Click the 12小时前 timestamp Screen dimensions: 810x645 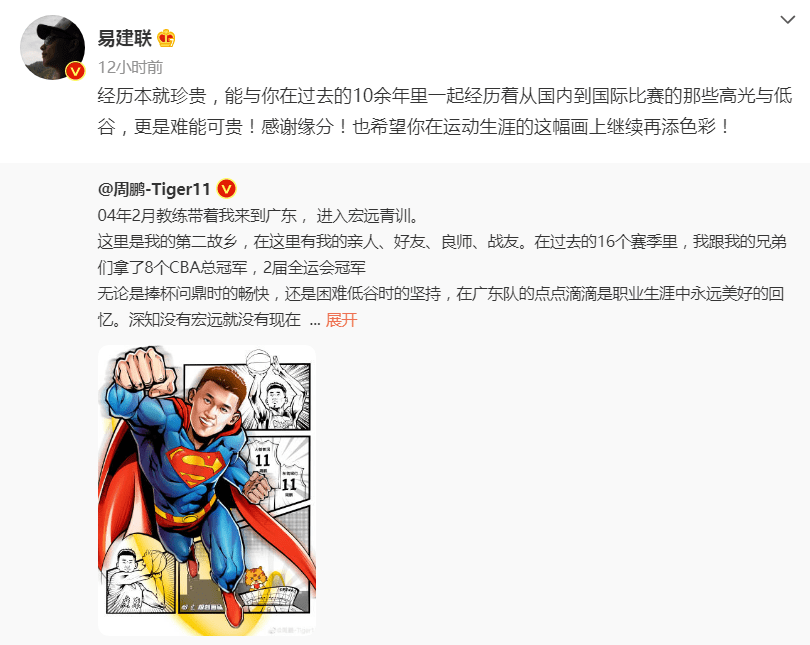130,67
